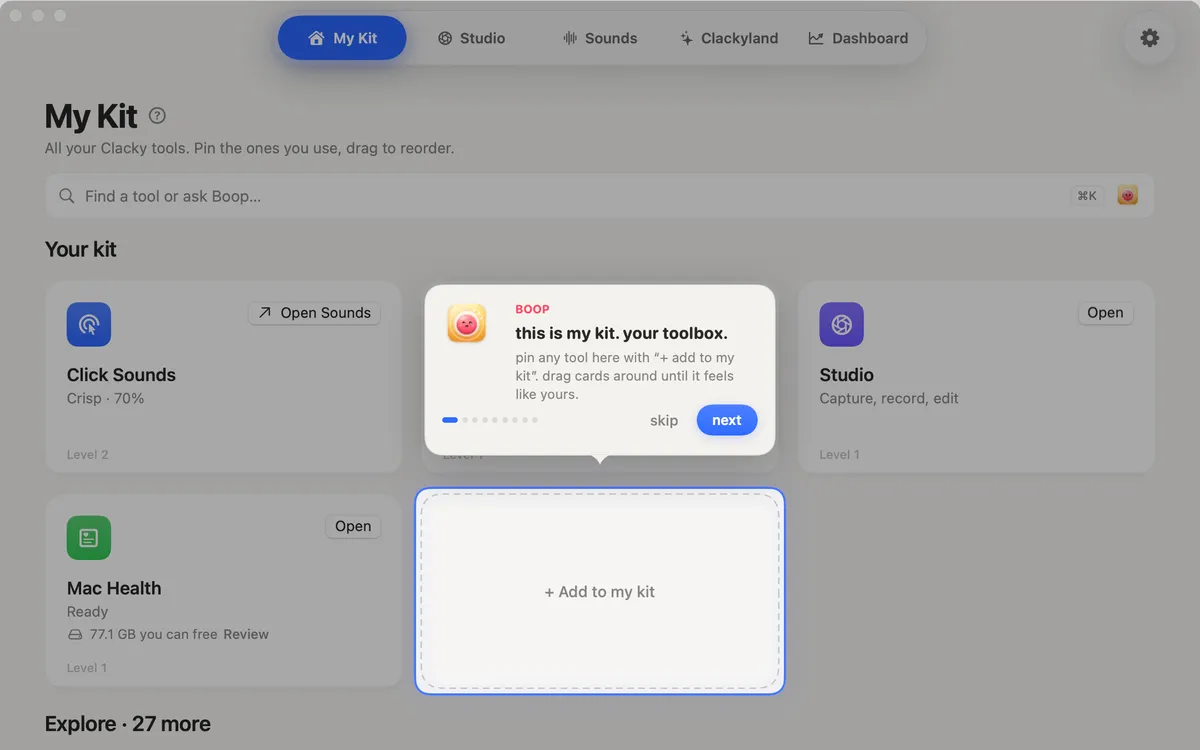
Task: Open the Sounds tab
Action: (600, 38)
